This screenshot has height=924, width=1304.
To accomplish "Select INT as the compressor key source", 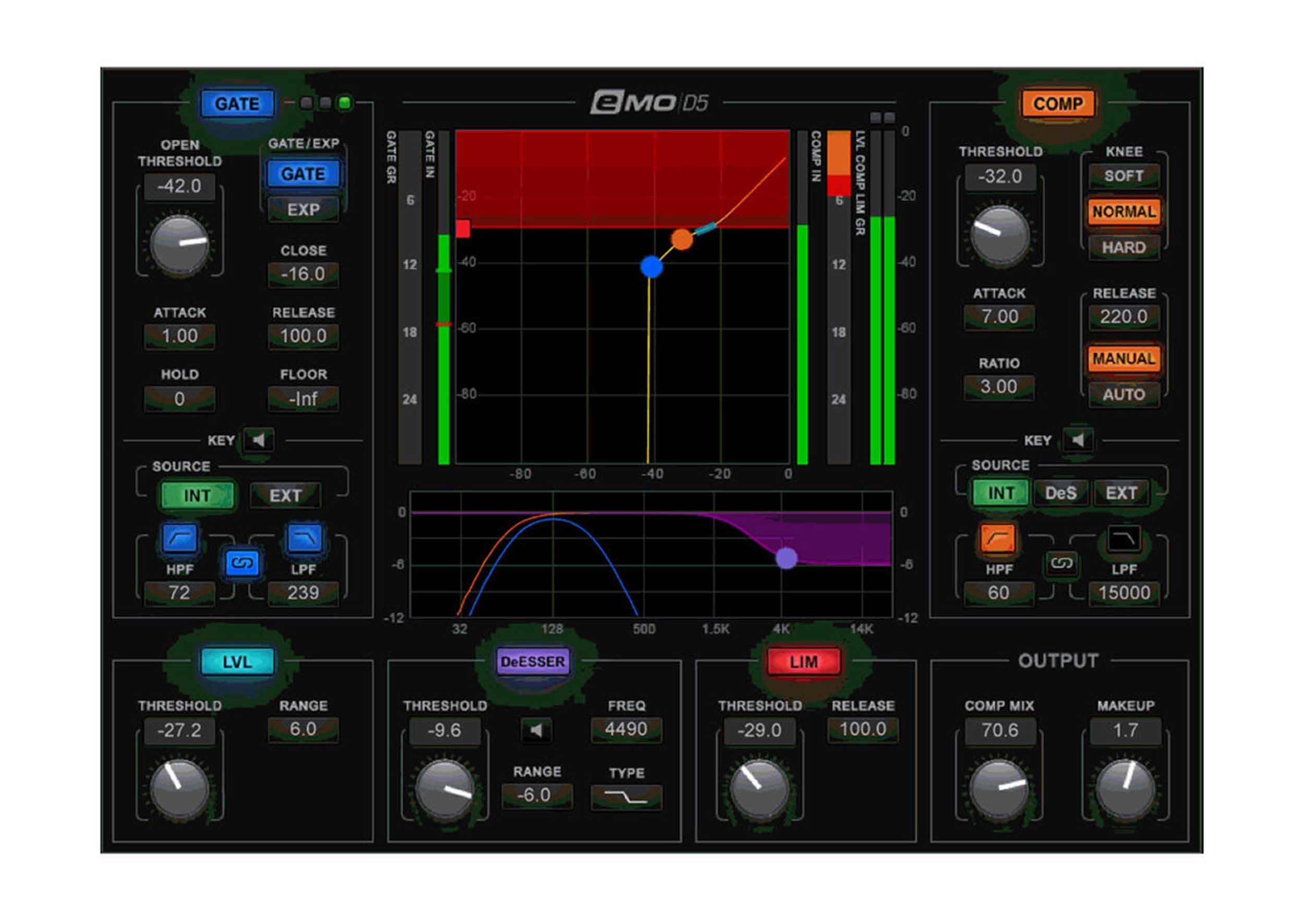I will pos(1000,493).
